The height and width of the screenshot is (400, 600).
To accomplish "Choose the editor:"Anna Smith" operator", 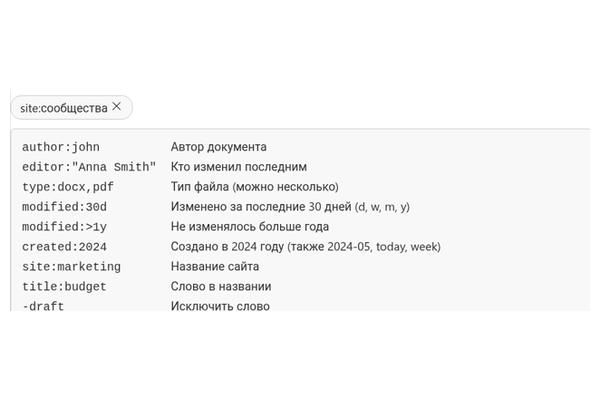I will [89, 167].
